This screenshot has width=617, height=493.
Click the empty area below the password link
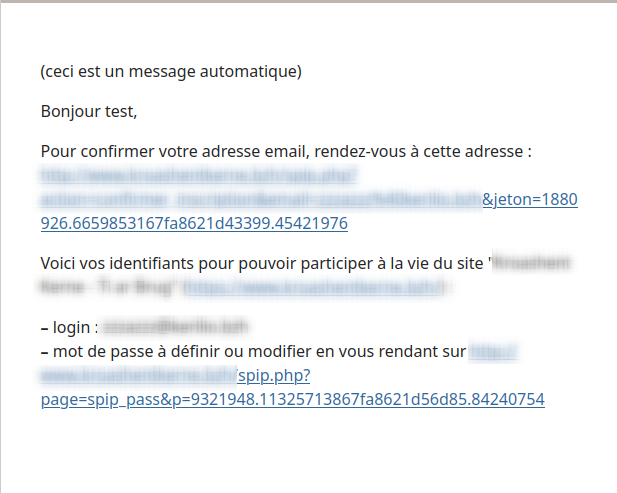click(x=308, y=451)
